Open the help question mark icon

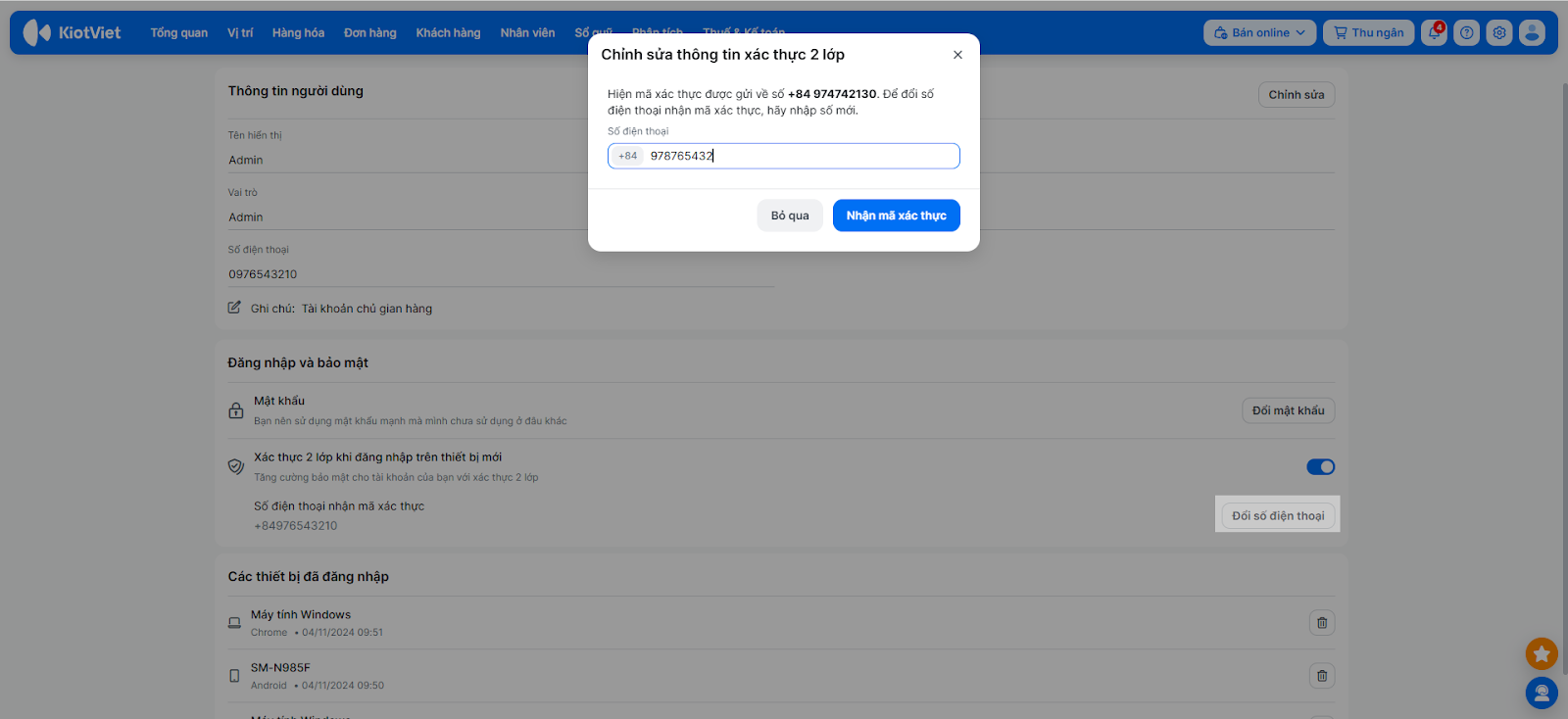click(x=1466, y=32)
